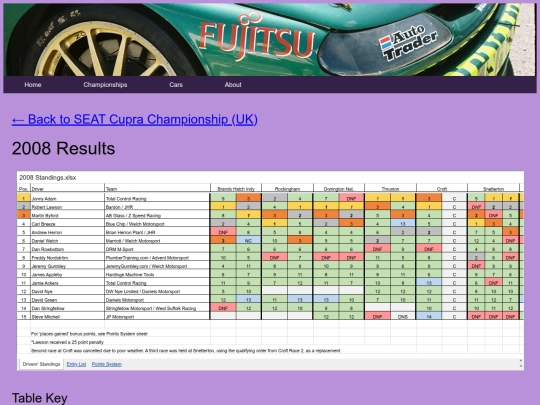Viewport: 540px width, 405px height.
Task: Select driver name Robert Lawson
Action: (46, 207)
